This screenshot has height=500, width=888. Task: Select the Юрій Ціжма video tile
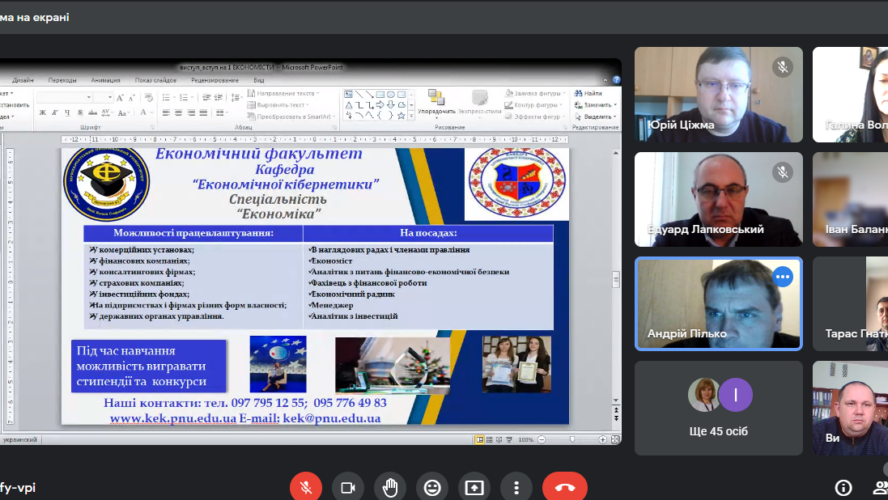tap(718, 95)
